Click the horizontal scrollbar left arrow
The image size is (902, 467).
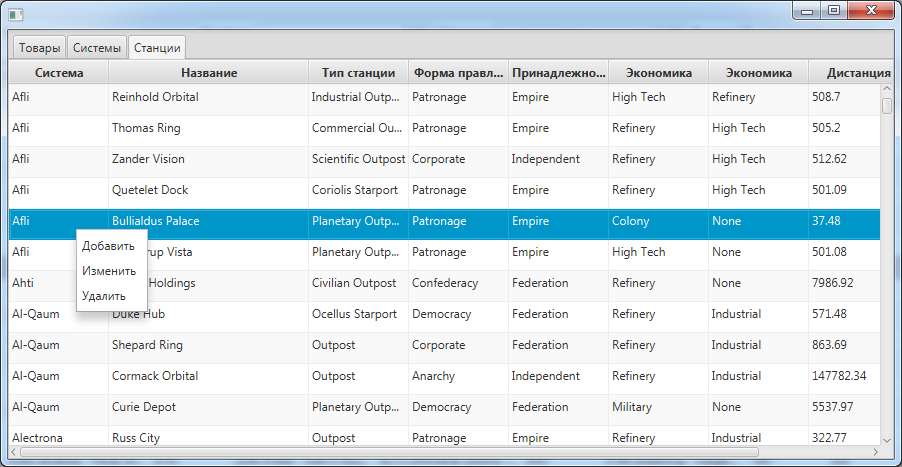(x=13, y=452)
